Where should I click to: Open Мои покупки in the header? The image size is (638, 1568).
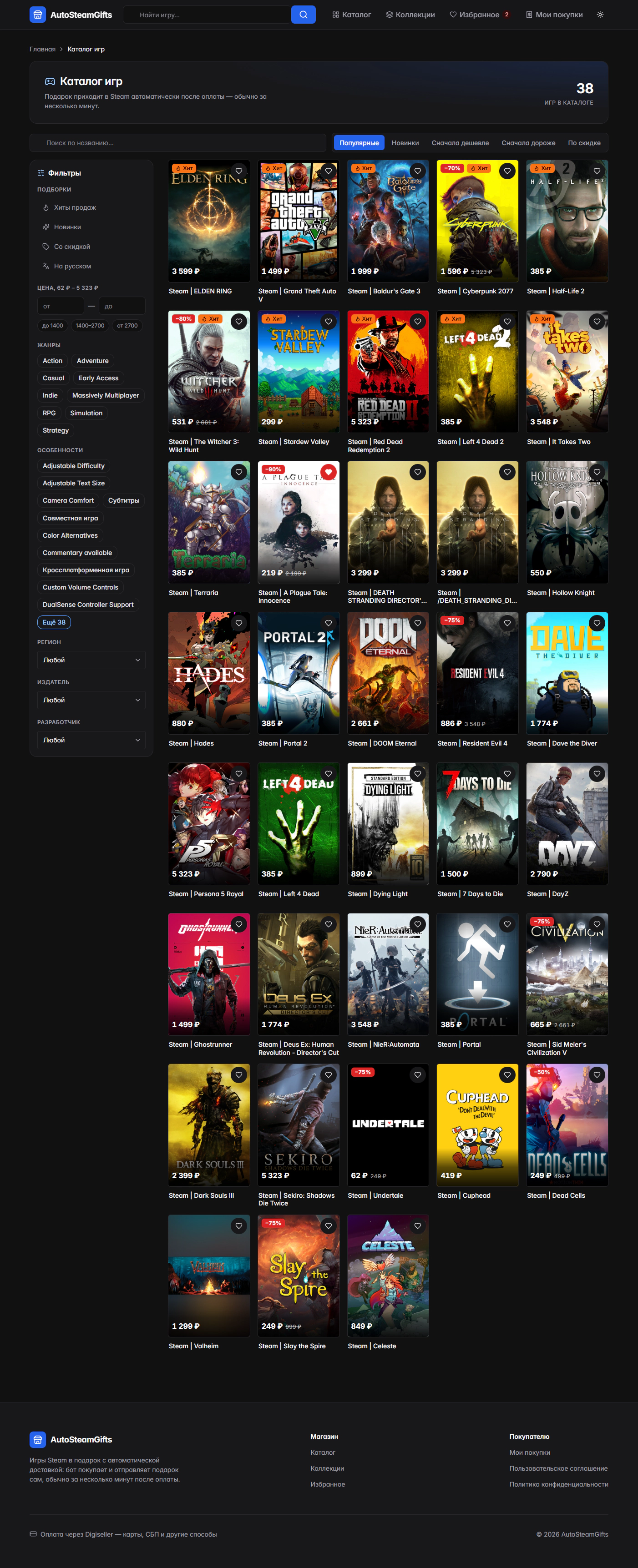point(555,15)
